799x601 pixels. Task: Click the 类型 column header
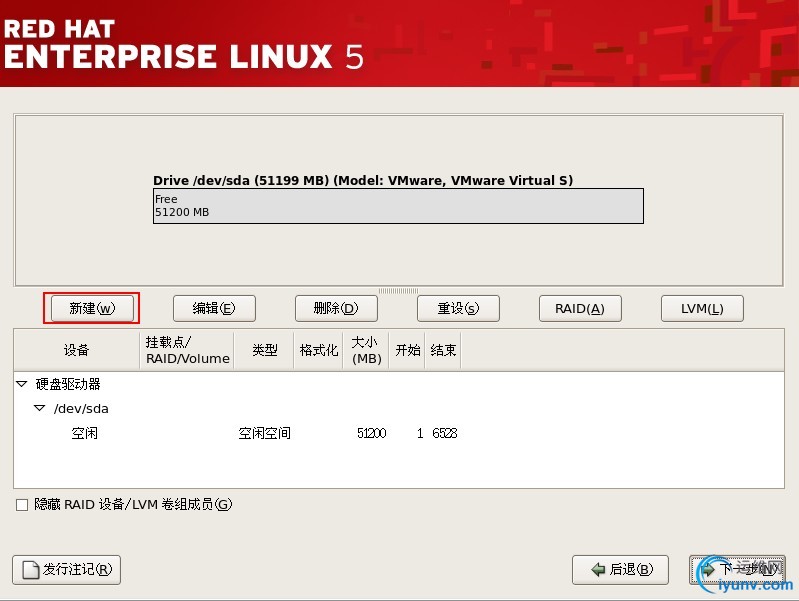[x=264, y=350]
